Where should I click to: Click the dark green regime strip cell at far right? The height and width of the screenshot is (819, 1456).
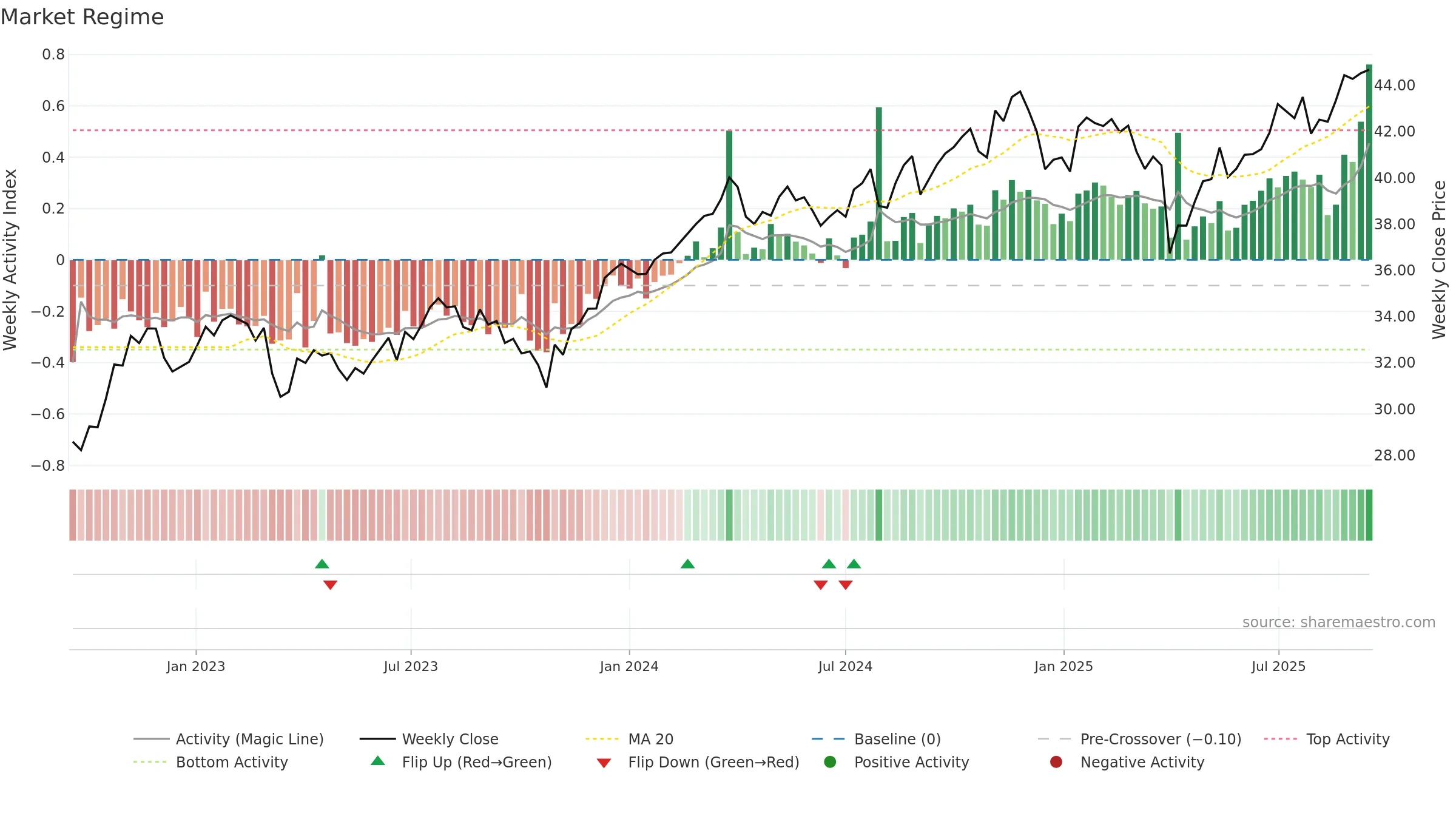click(1369, 515)
